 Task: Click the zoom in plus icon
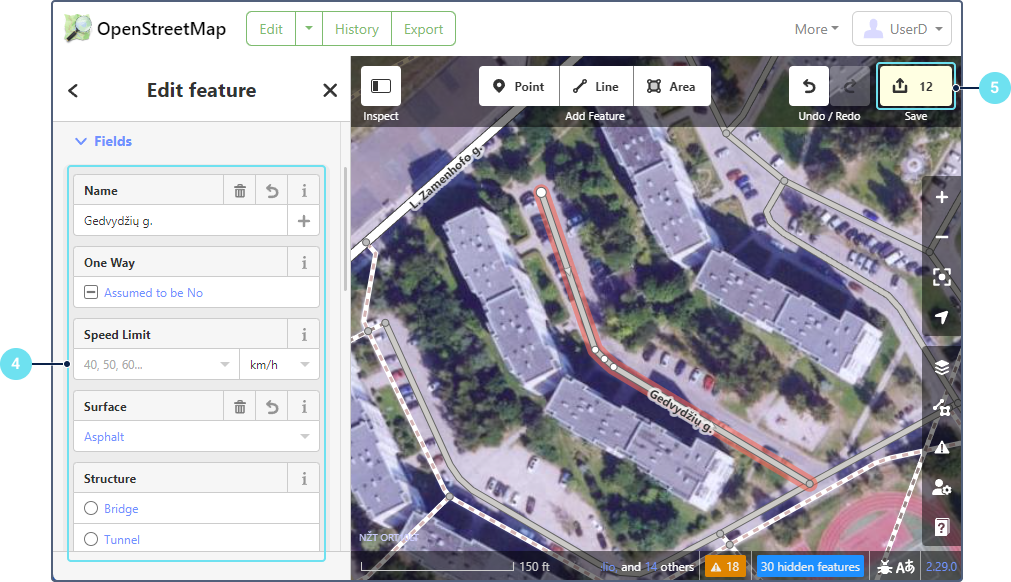coord(941,197)
